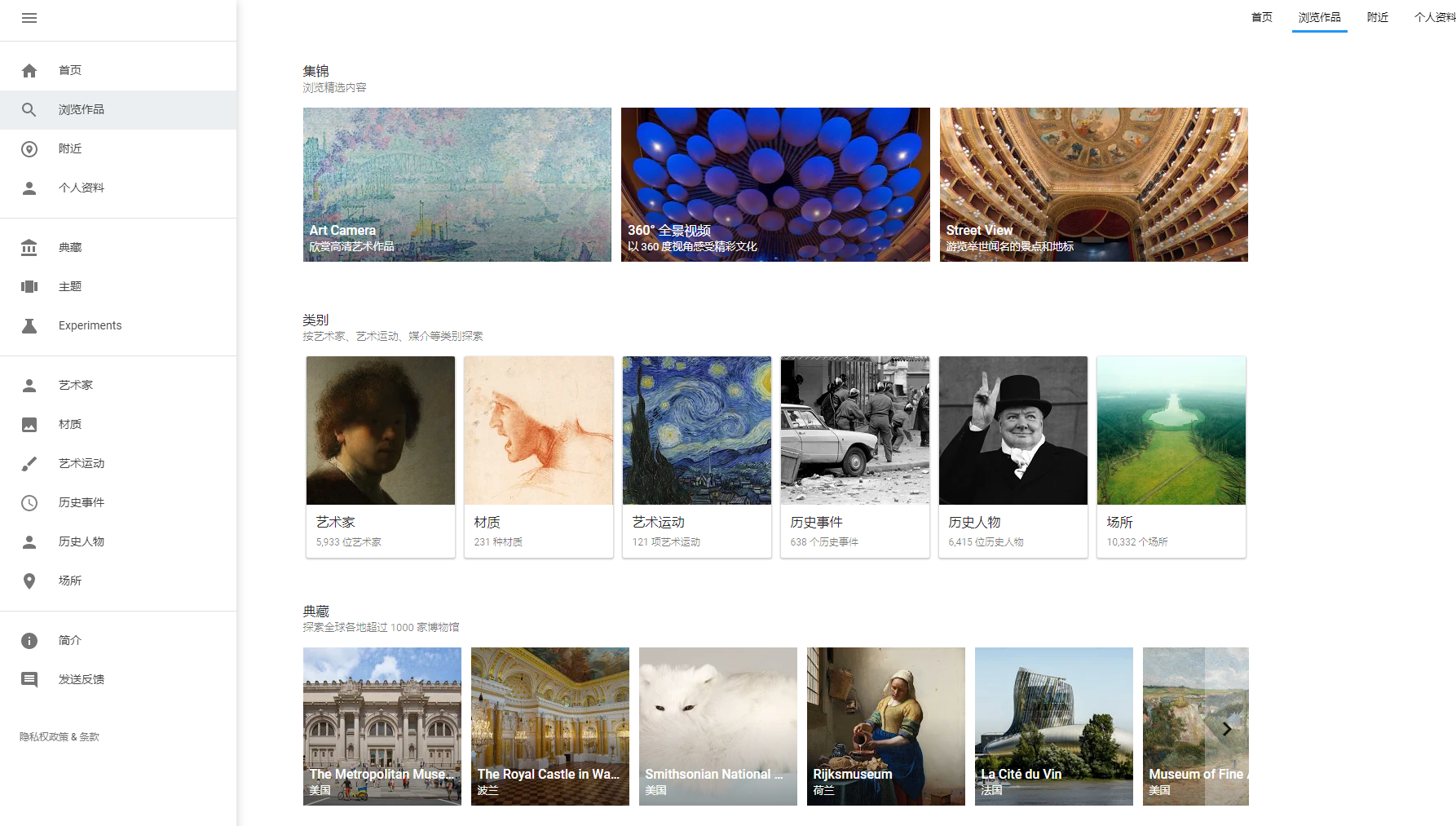Open Experiments in the sidebar
This screenshot has height=826, width=1456.
click(x=118, y=325)
